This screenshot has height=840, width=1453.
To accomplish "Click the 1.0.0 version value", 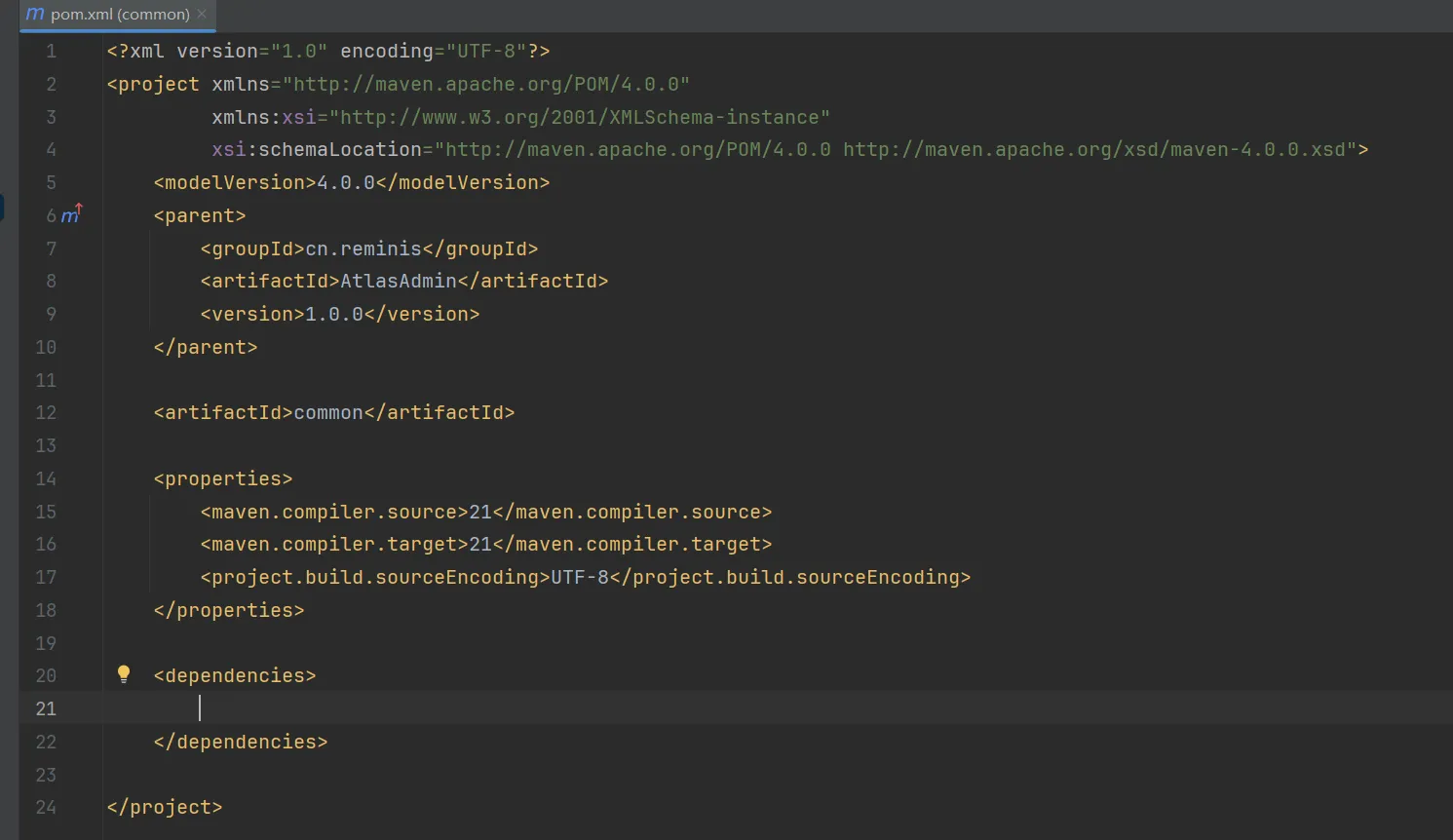I will coord(334,315).
